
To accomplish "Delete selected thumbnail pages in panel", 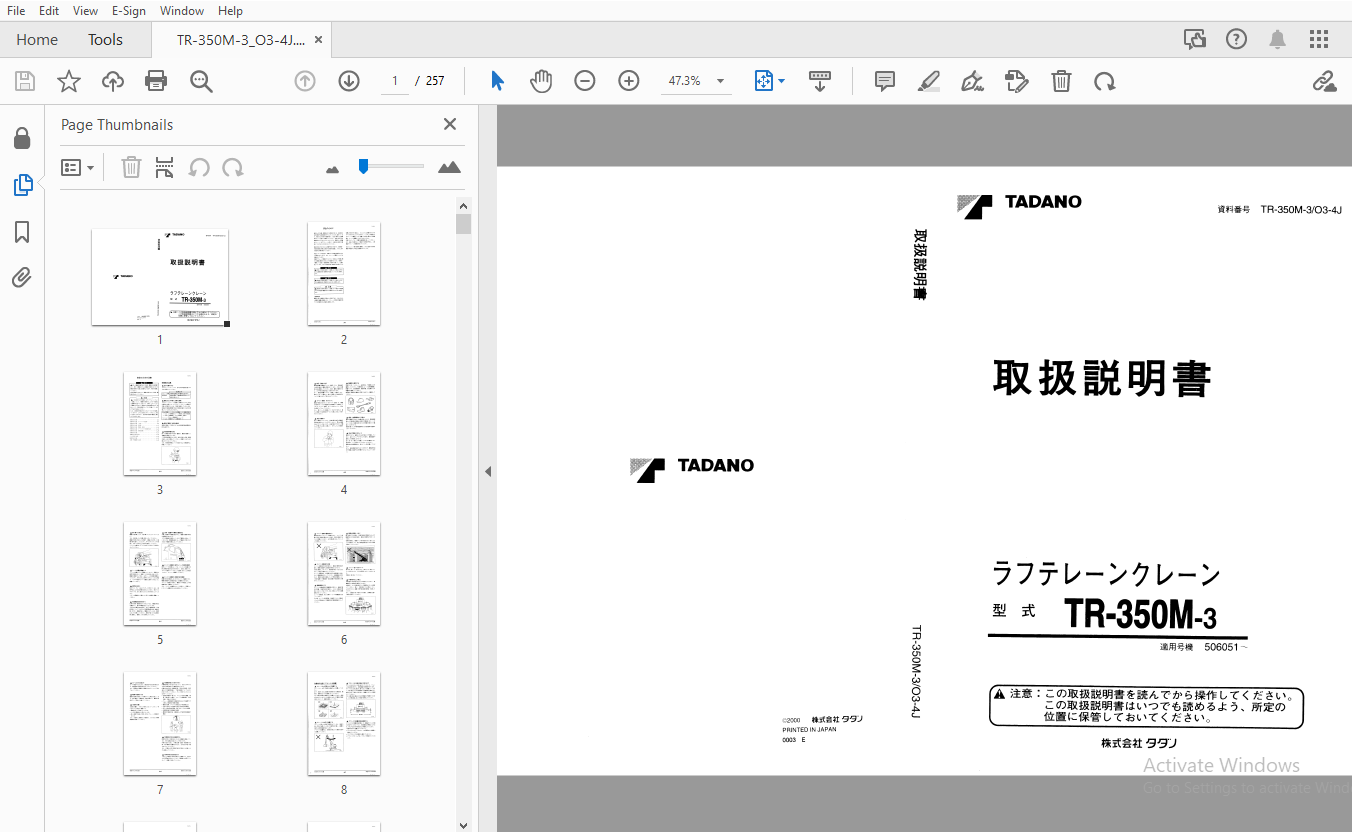I will [x=131, y=167].
